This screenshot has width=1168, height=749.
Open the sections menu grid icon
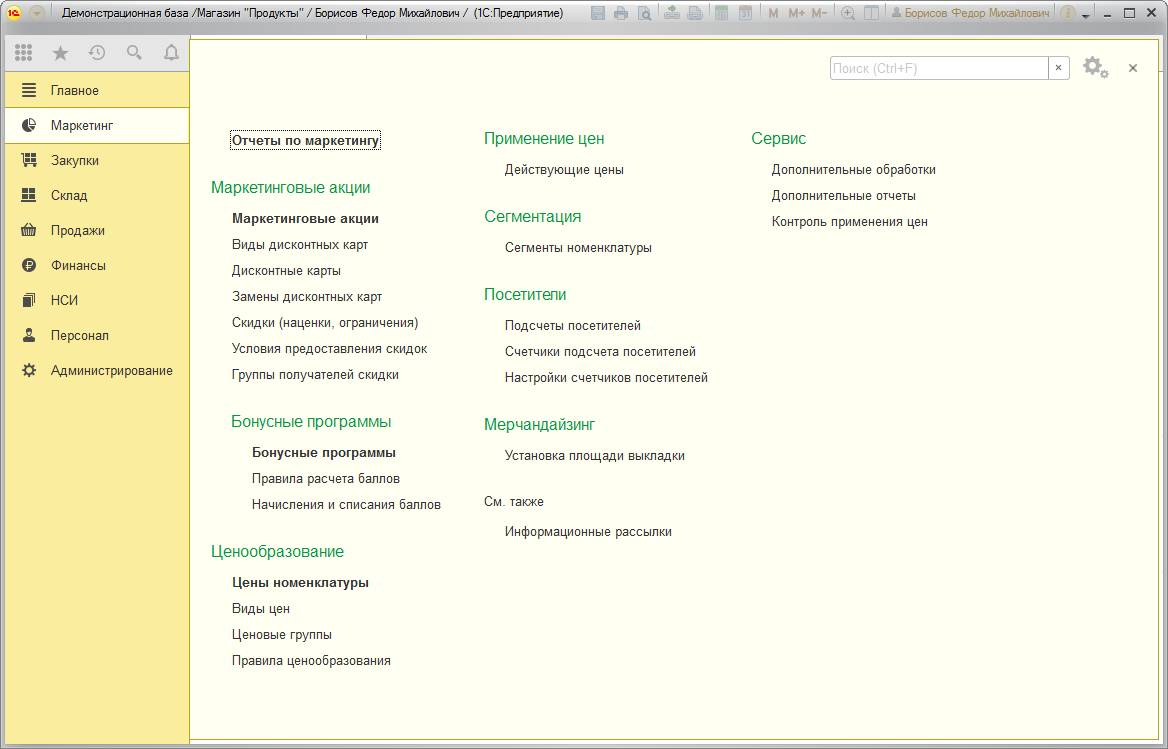pos(23,52)
